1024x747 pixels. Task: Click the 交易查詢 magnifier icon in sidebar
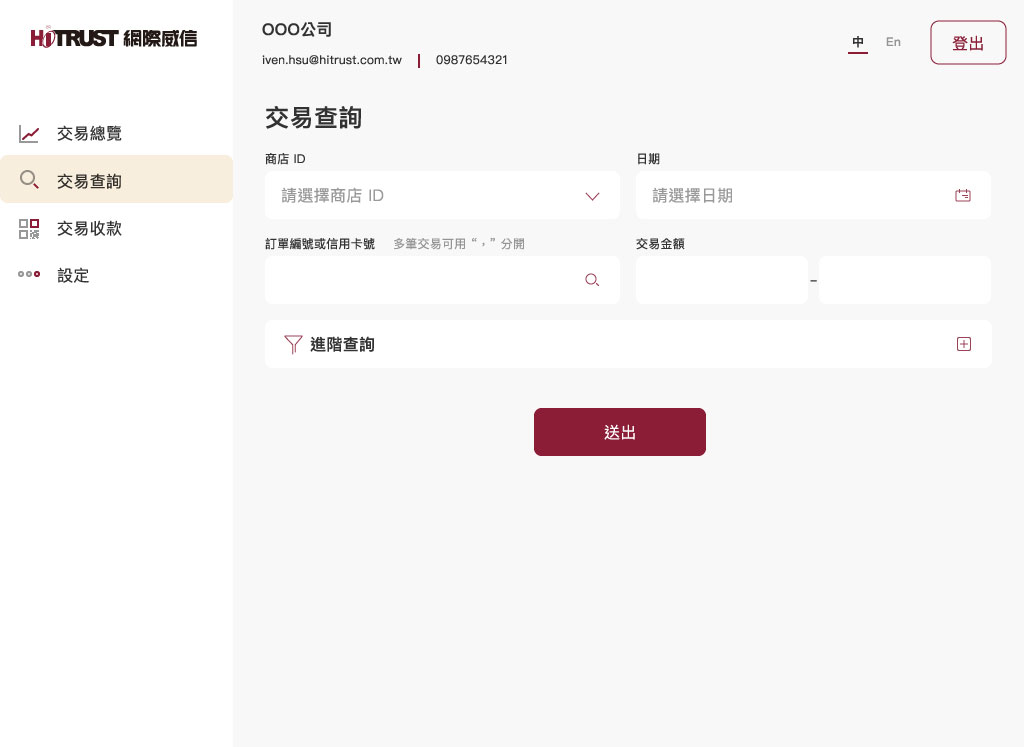point(29,181)
